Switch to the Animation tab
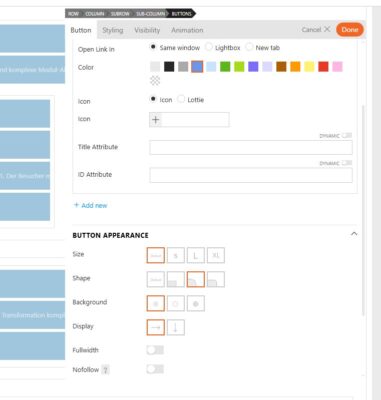The width and height of the screenshot is (381, 400). [x=187, y=30]
